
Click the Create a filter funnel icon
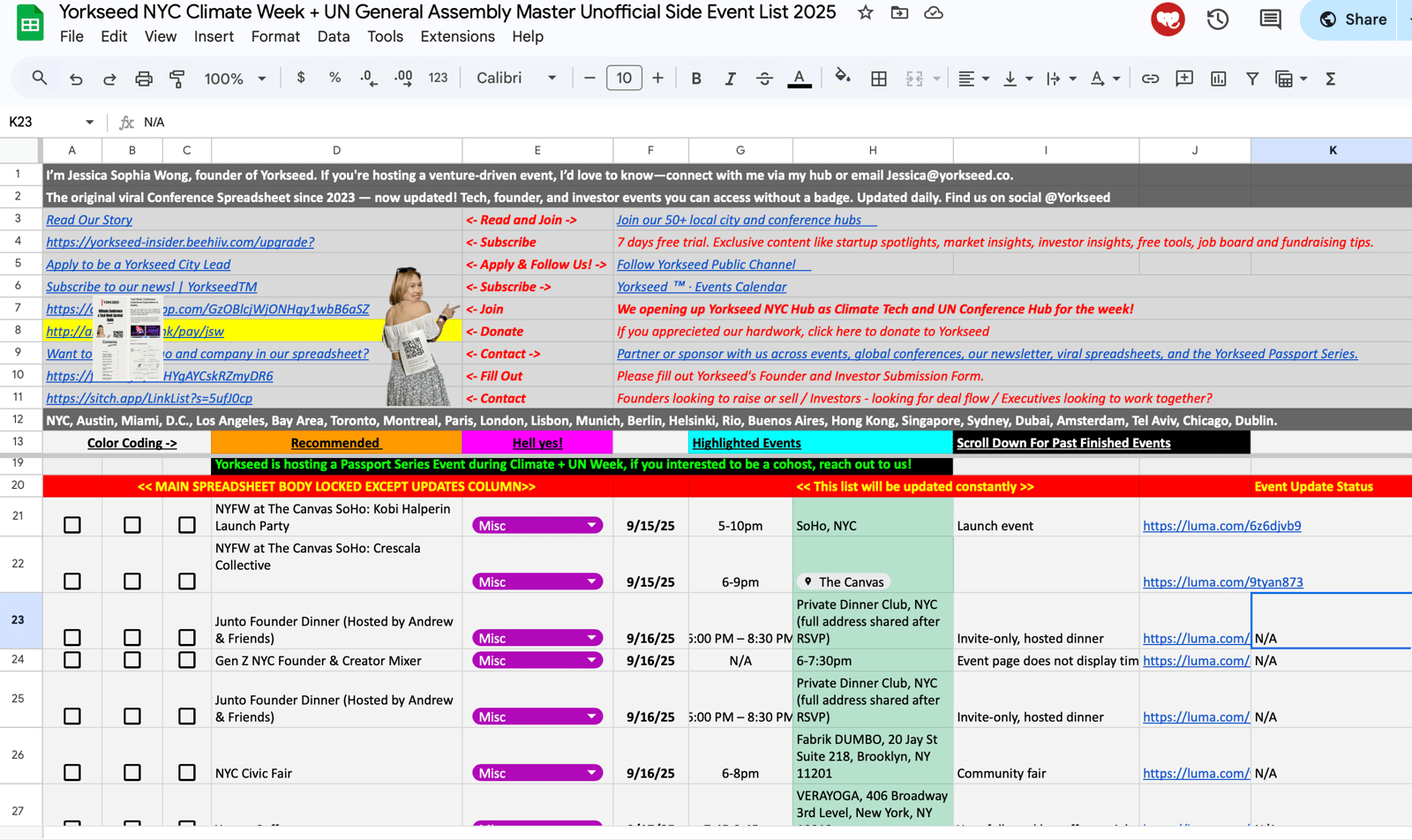[x=1252, y=79]
